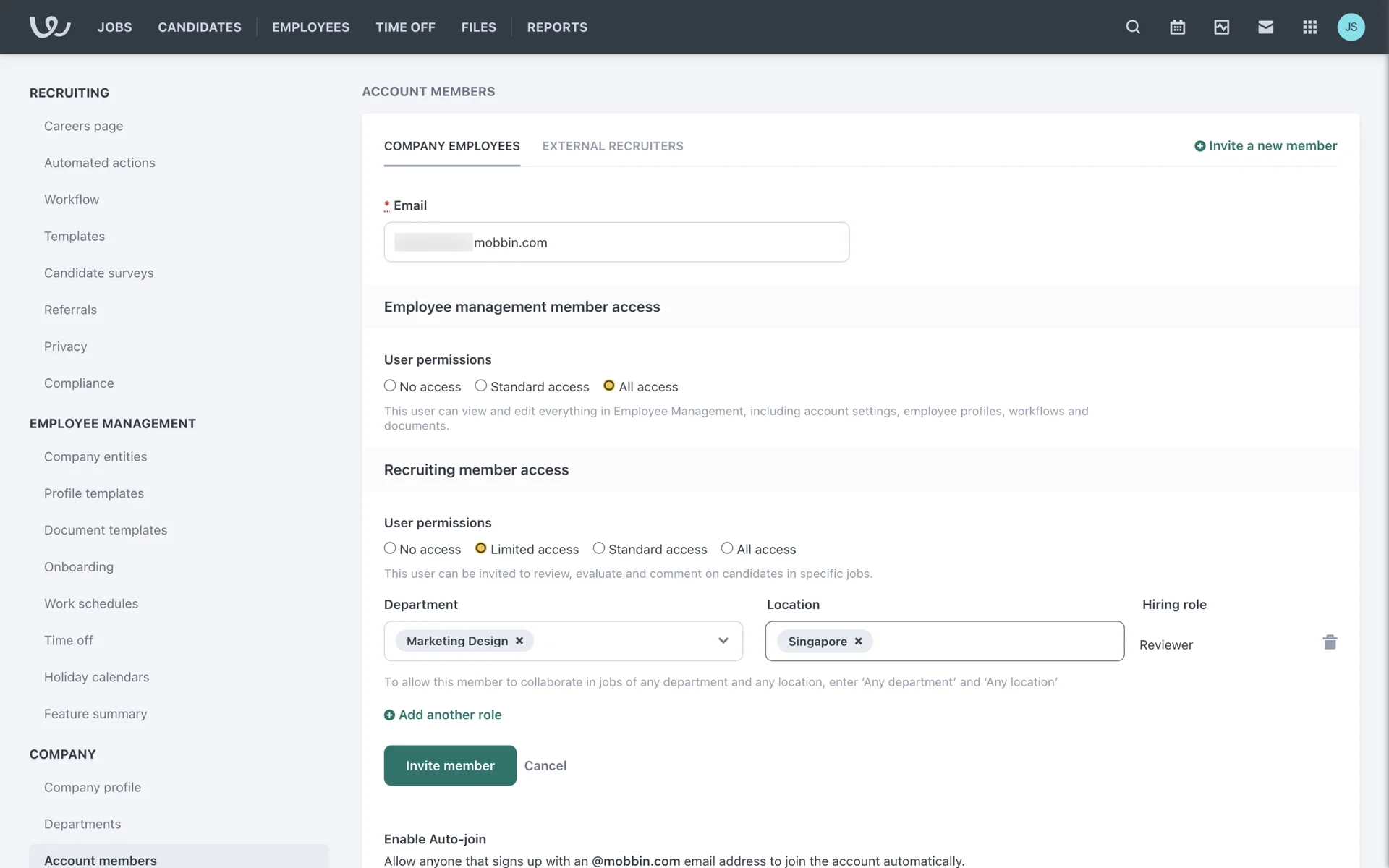1389x868 pixels.
Task: Delete the Reviewer role with trash icon
Action: [1330, 642]
